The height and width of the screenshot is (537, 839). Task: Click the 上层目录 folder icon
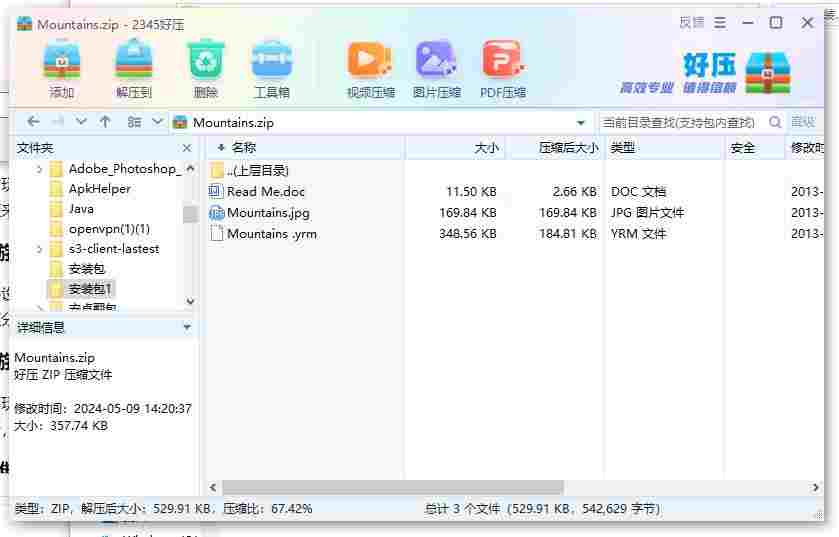coord(217,171)
